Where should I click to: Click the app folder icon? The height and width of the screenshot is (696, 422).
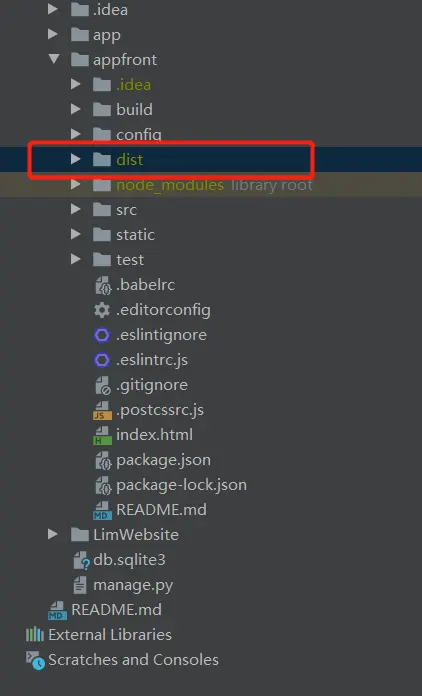pyautogui.click(x=80, y=34)
